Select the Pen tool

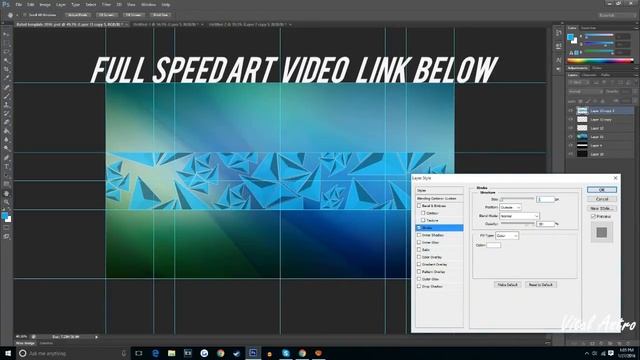[6, 158]
